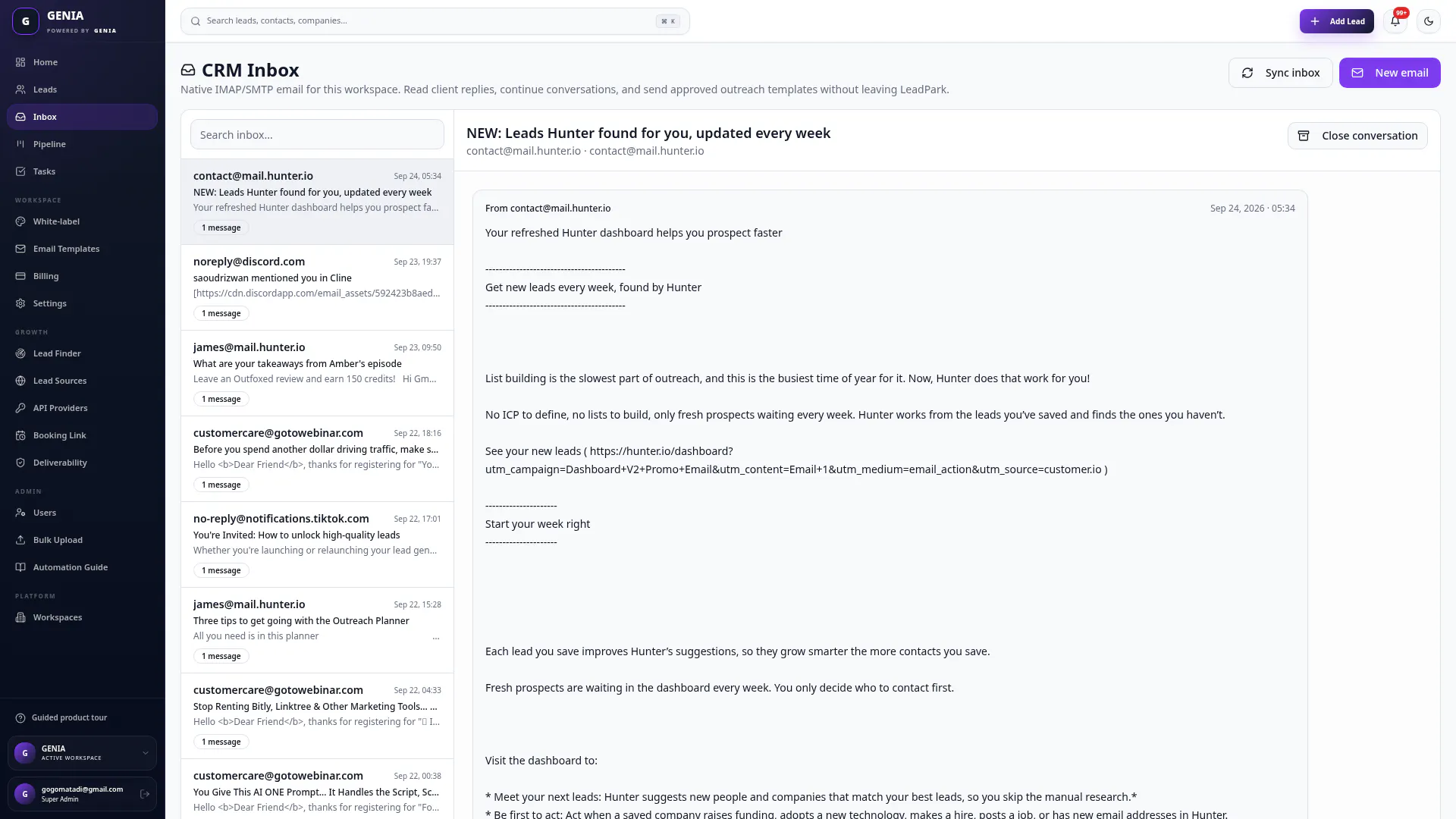
Task: Click the Email Templates envelope icon
Action: 20,249
